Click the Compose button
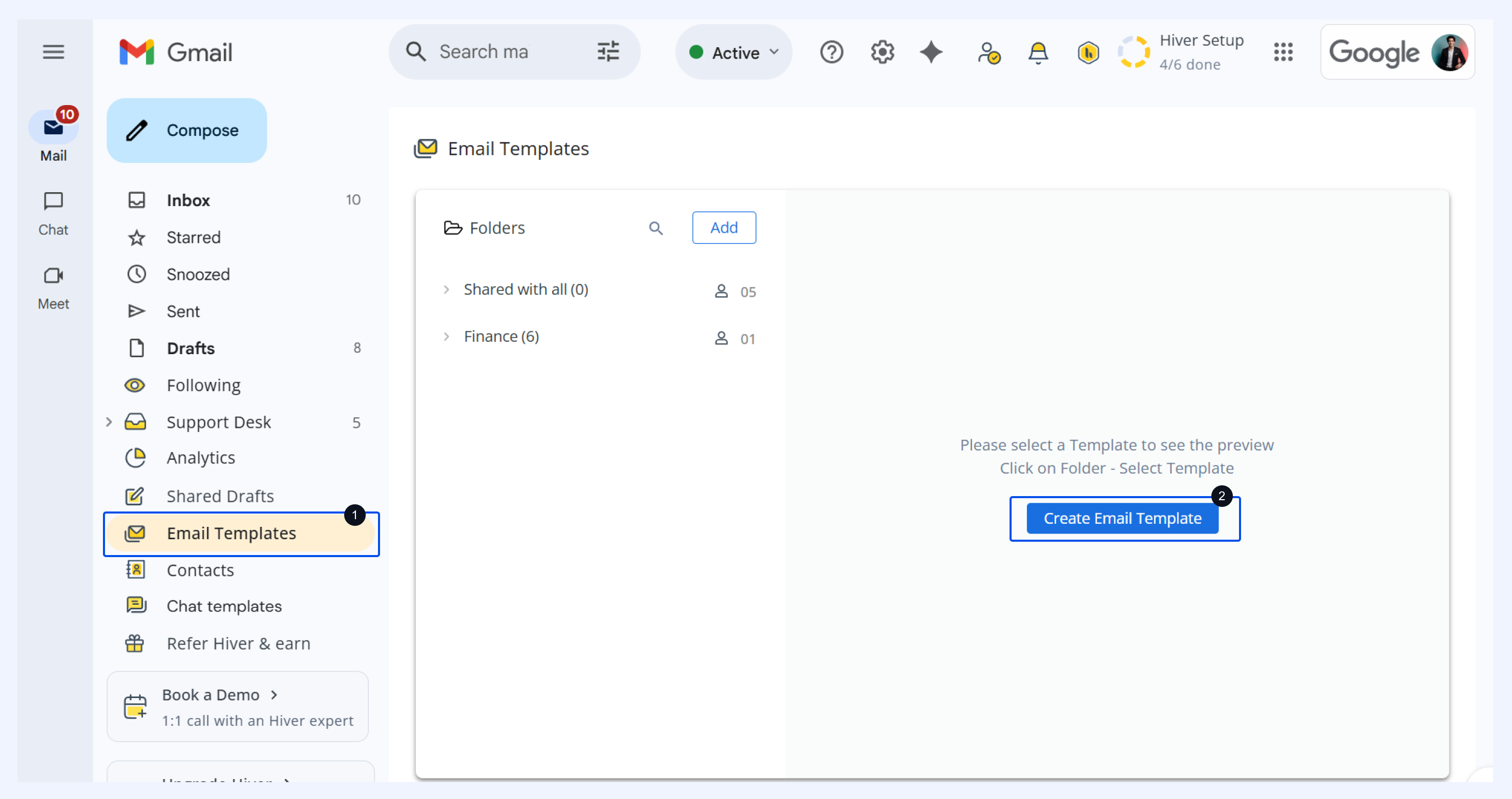Viewport: 1512px width, 799px height. point(186,130)
